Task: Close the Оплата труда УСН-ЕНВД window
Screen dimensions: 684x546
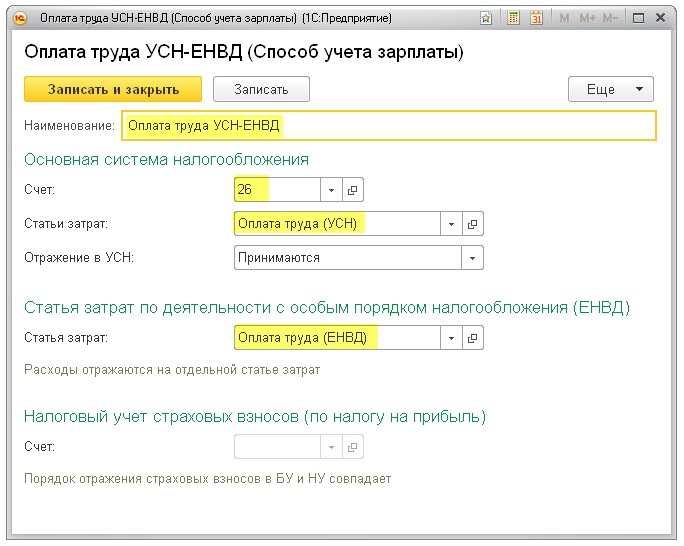Action: (x=660, y=18)
